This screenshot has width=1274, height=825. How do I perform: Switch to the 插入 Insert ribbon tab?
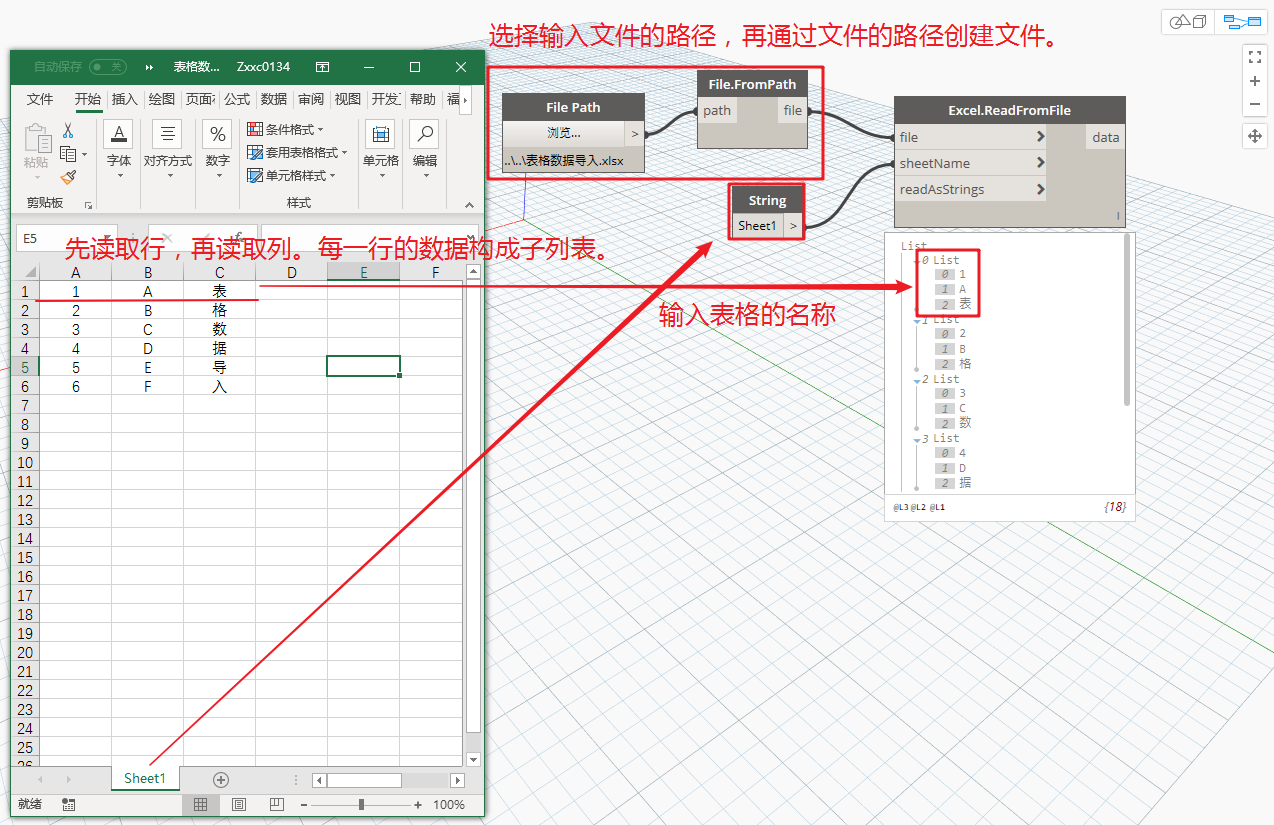pyautogui.click(x=124, y=99)
